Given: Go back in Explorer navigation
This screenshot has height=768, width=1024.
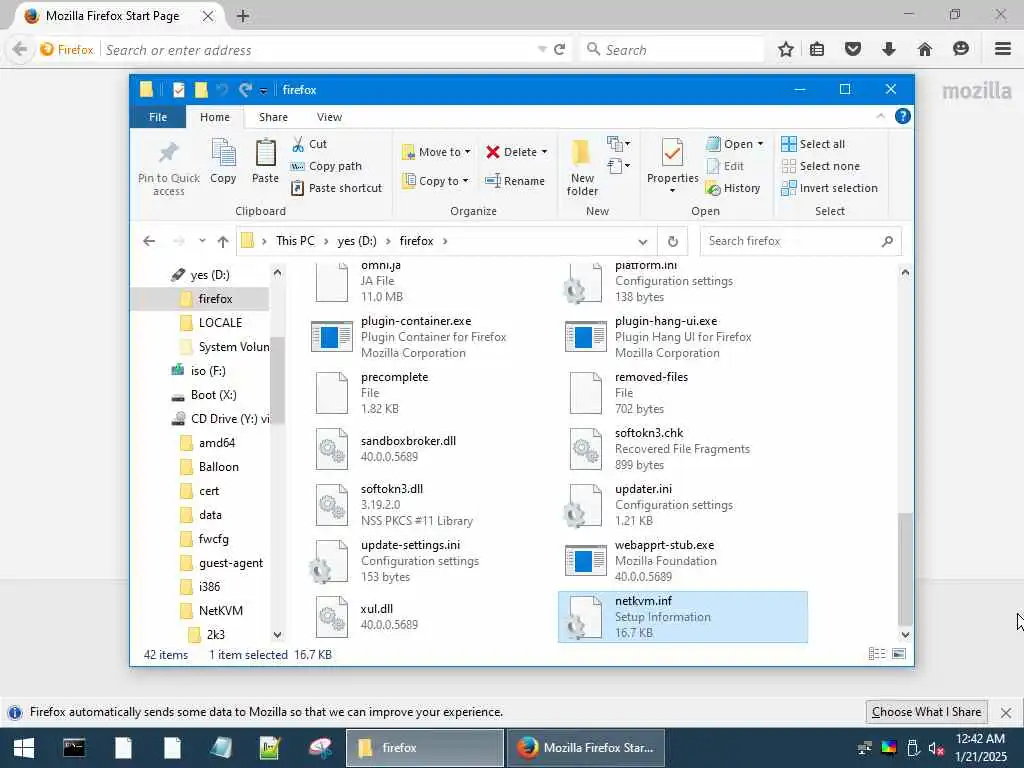Looking at the screenshot, I should (149, 242).
